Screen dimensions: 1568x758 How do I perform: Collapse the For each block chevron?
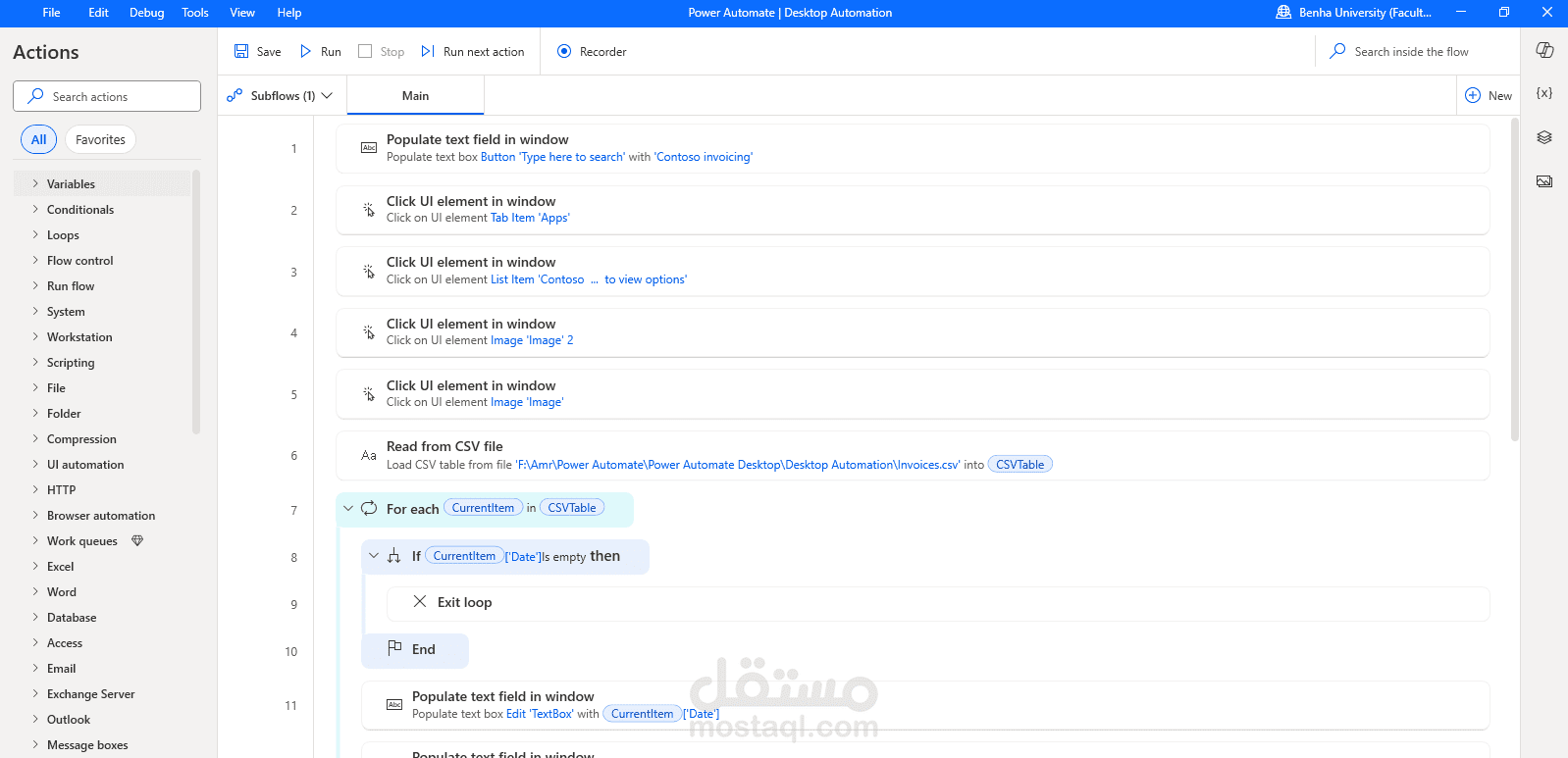click(x=347, y=508)
